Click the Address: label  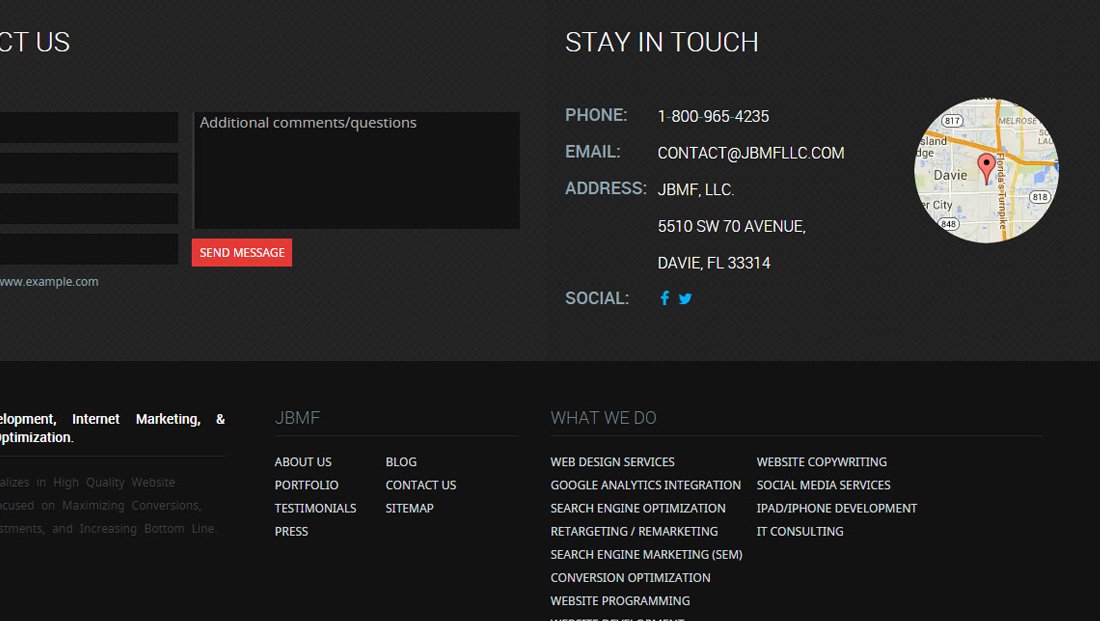point(605,188)
